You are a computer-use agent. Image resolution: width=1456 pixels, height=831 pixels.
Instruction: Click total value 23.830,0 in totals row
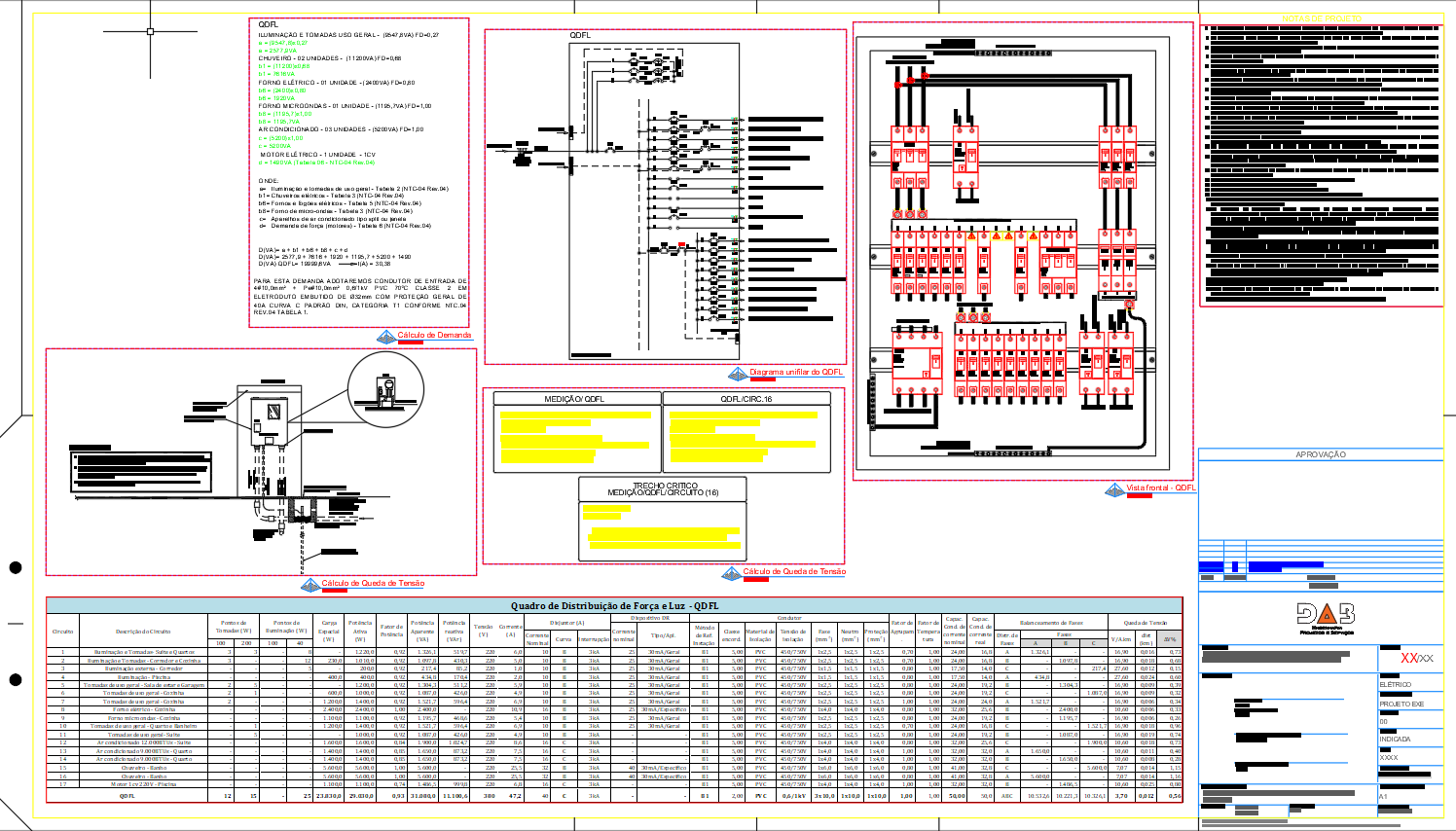click(329, 796)
